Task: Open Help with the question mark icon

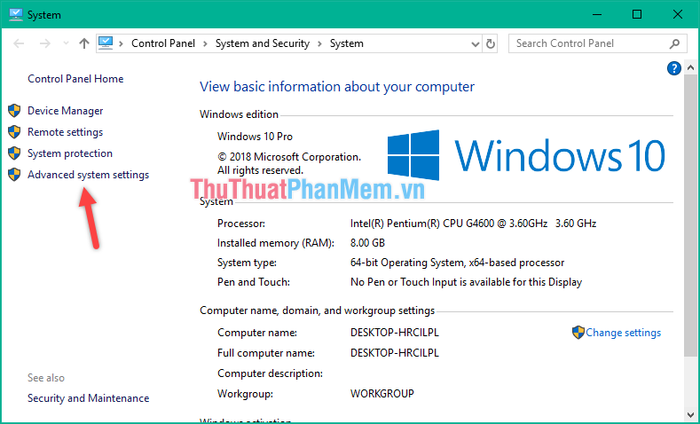Action: [x=674, y=68]
